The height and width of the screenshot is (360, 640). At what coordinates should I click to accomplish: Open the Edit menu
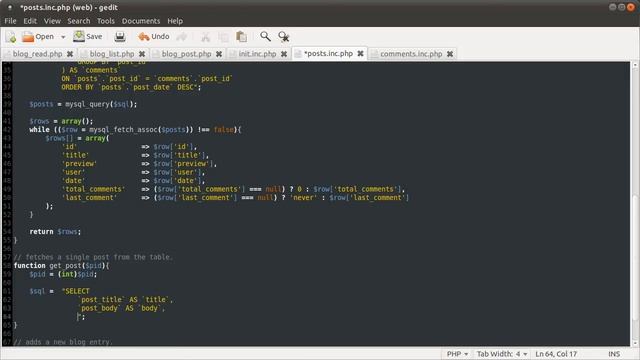[x=30, y=21]
